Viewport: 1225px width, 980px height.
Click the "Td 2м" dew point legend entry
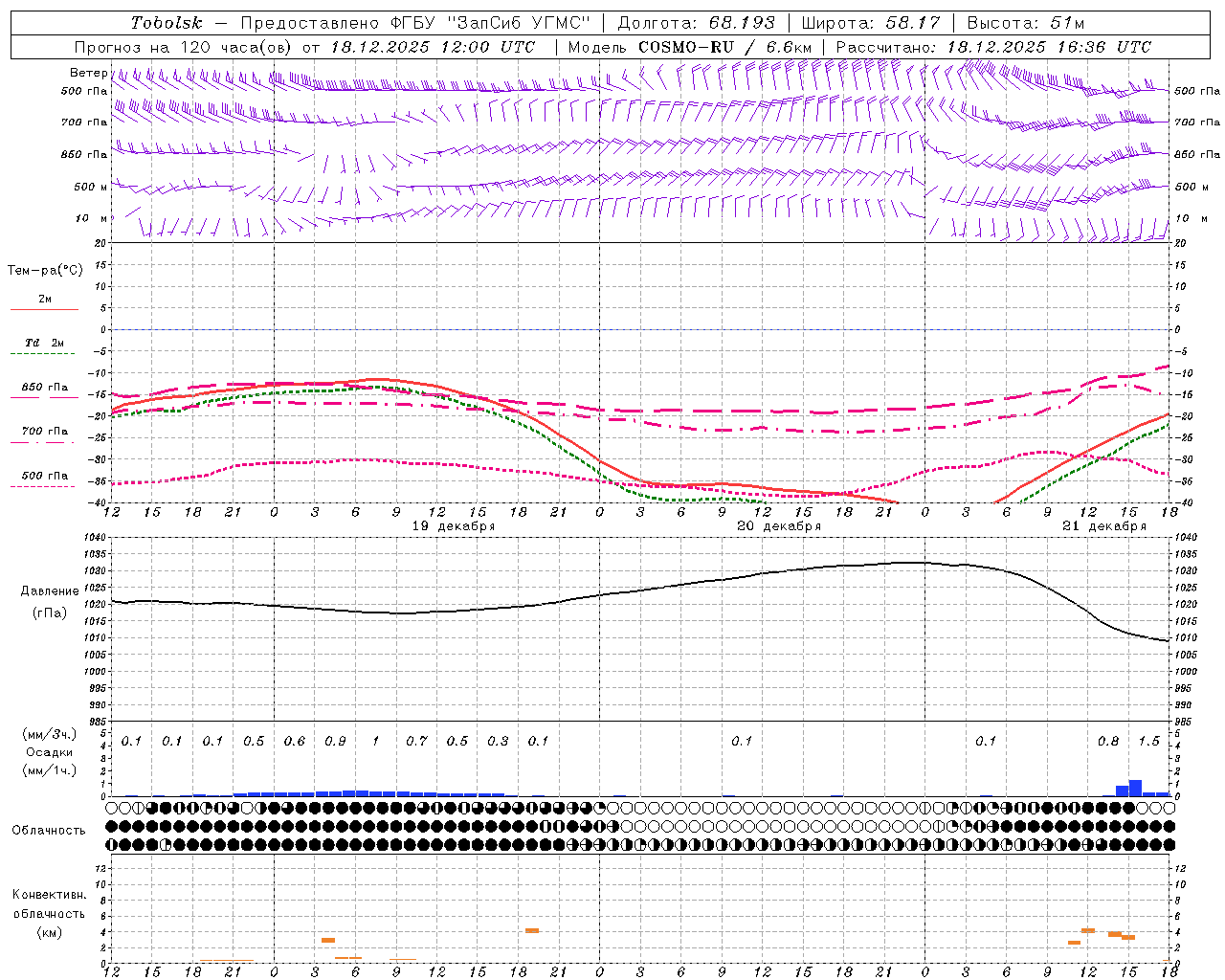click(x=45, y=343)
